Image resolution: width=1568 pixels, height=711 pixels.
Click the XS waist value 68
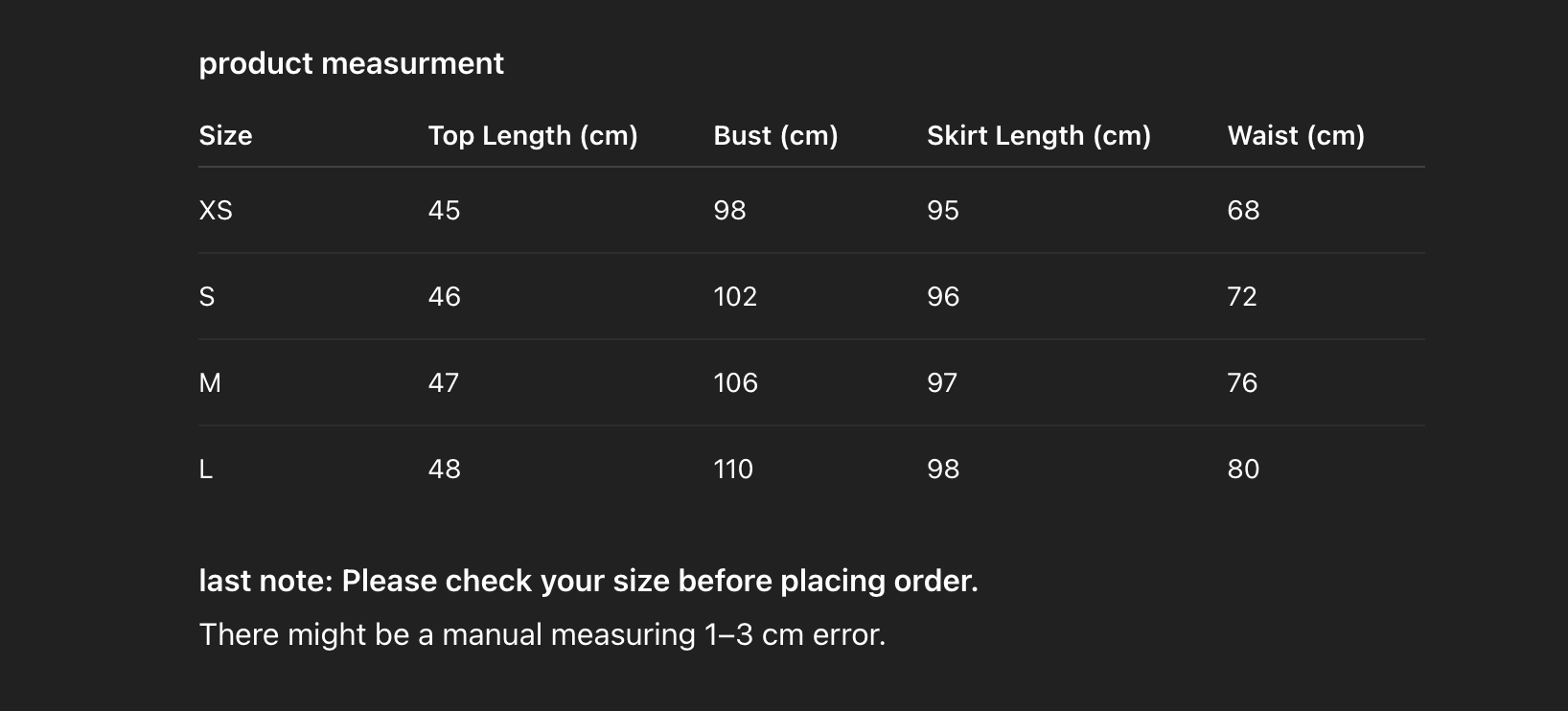pos(1243,211)
